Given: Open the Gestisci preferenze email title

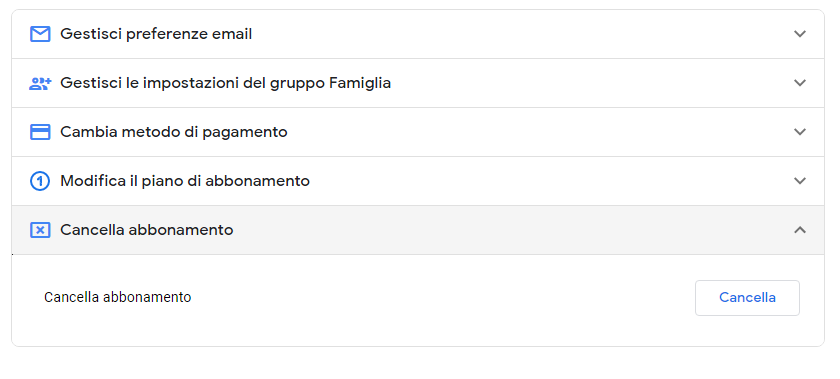Looking at the screenshot, I should tap(156, 34).
